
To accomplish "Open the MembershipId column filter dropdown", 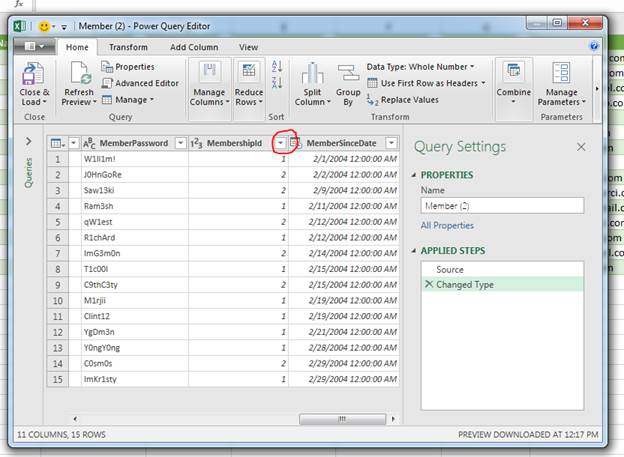I will pyautogui.click(x=281, y=143).
